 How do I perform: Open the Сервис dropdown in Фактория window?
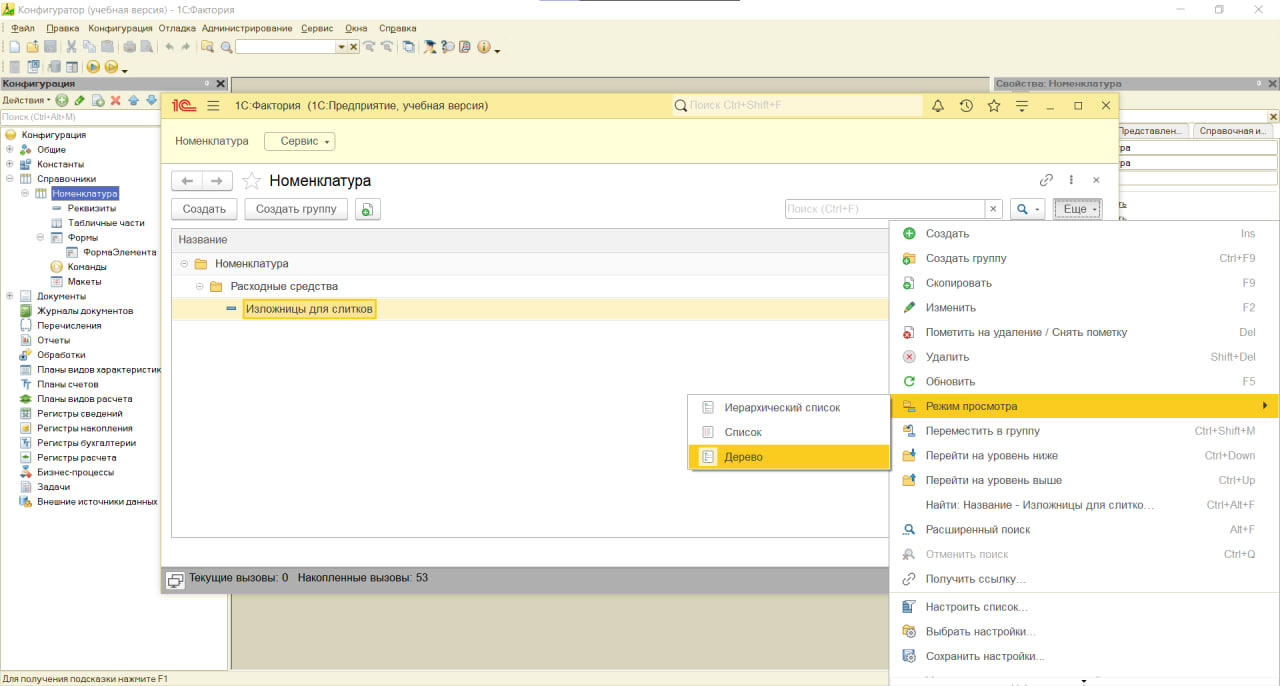pyautogui.click(x=300, y=141)
